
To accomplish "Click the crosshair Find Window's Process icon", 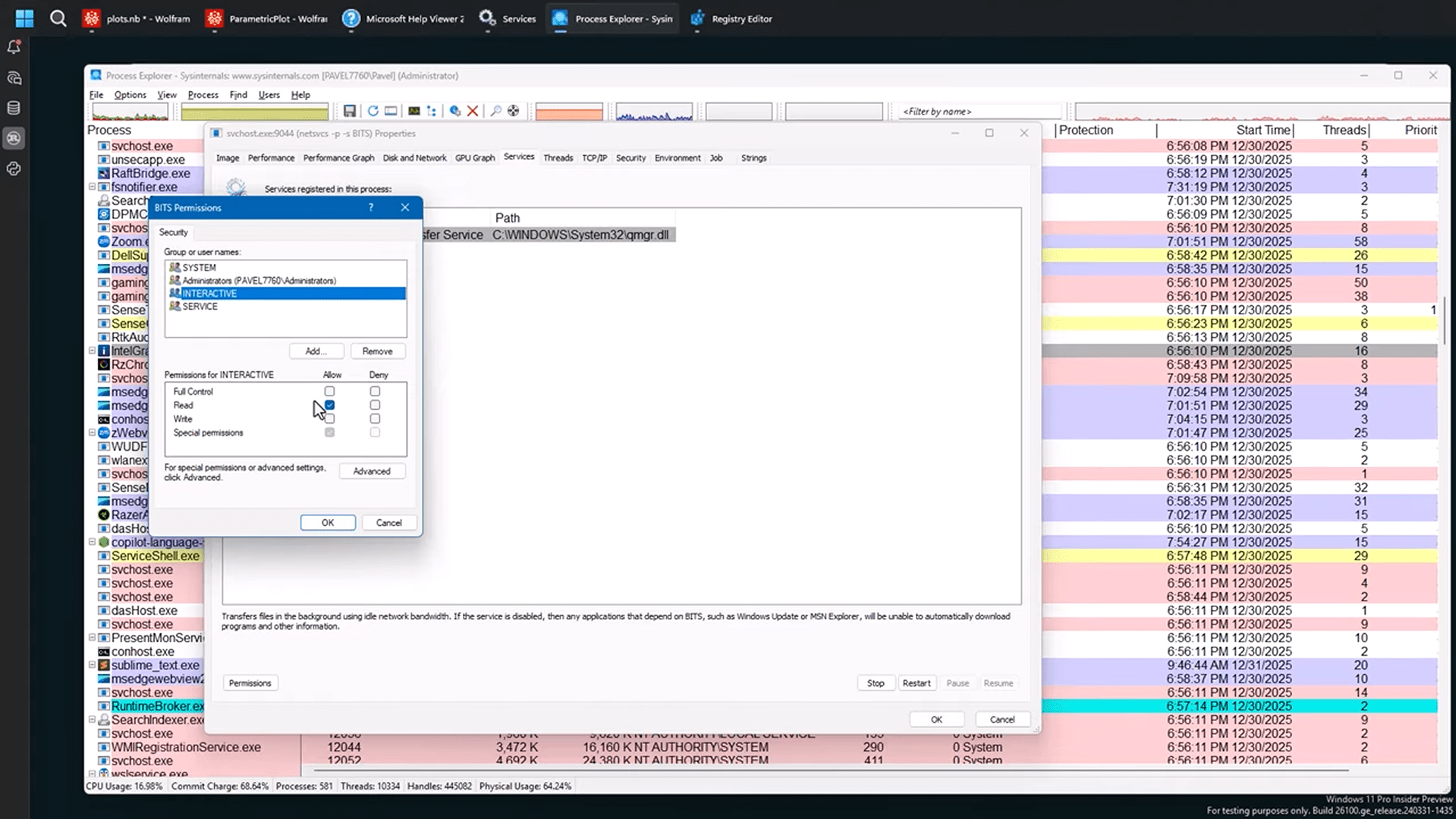I will (514, 111).
